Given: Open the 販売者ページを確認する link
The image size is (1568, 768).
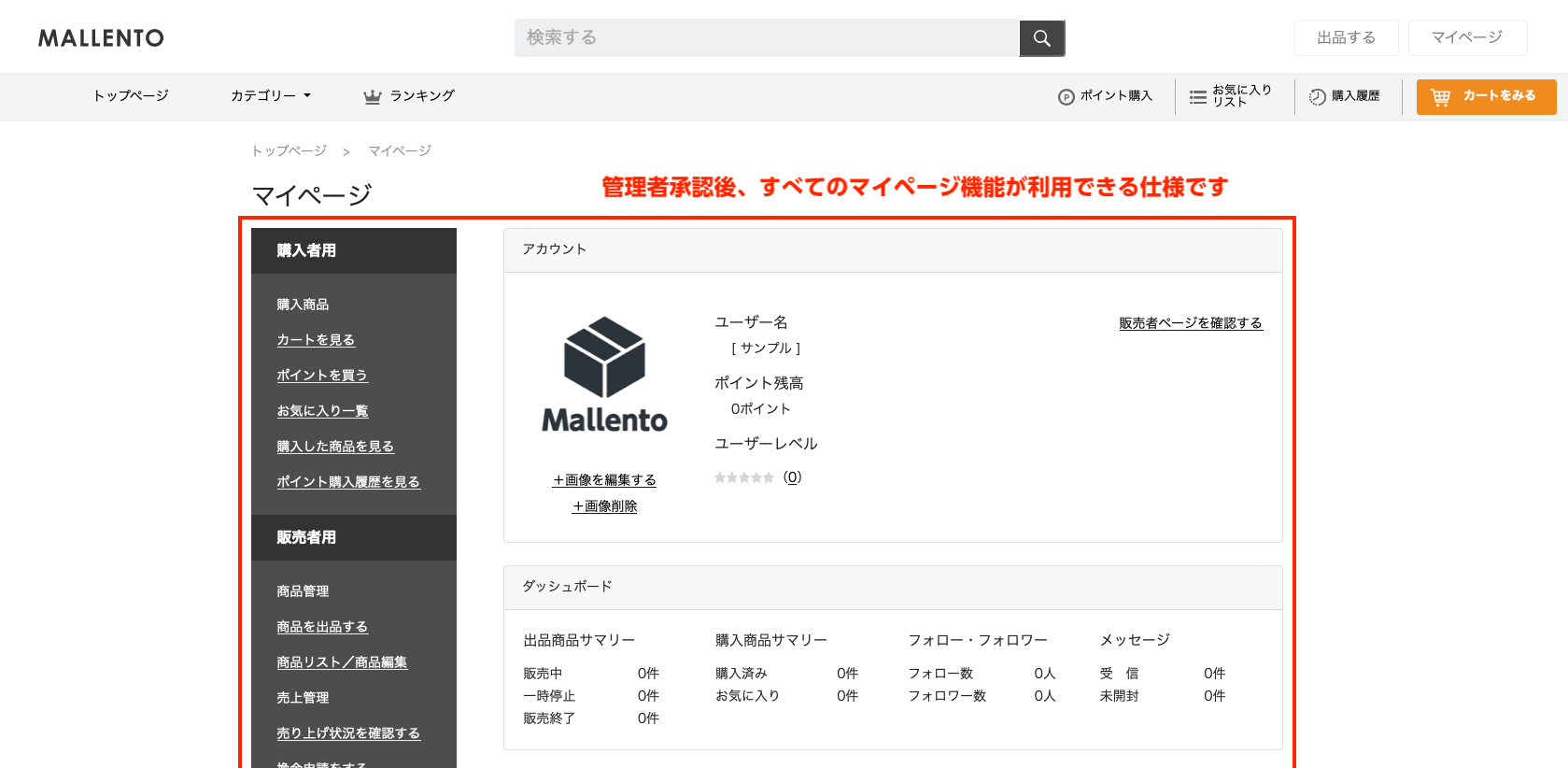Looking at the screenshot, I should [x=1190, y=323].
